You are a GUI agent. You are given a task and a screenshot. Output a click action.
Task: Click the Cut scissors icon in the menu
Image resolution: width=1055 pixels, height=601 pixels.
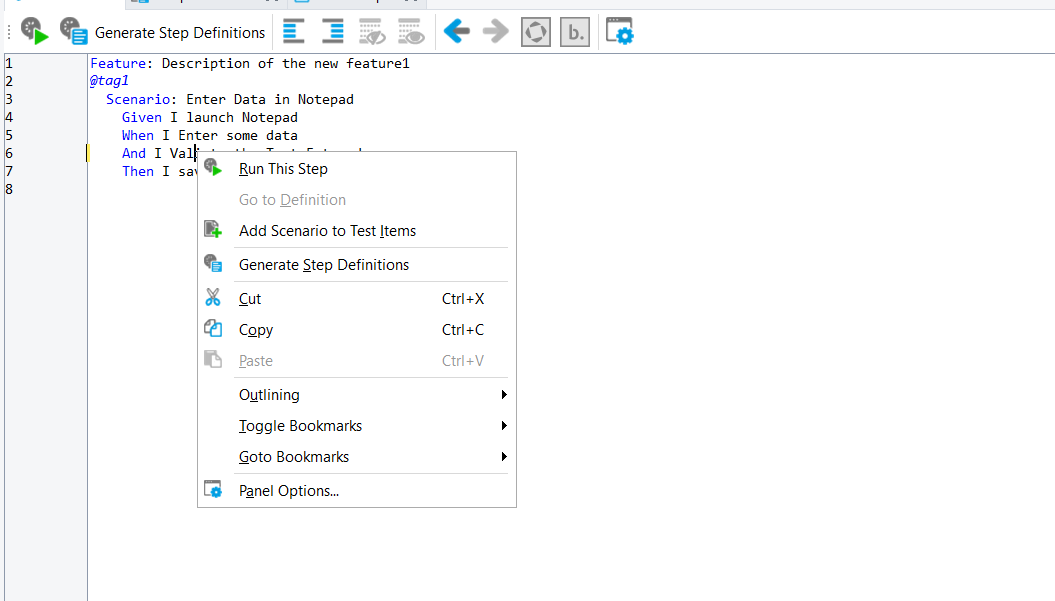[x=212, y=298]
